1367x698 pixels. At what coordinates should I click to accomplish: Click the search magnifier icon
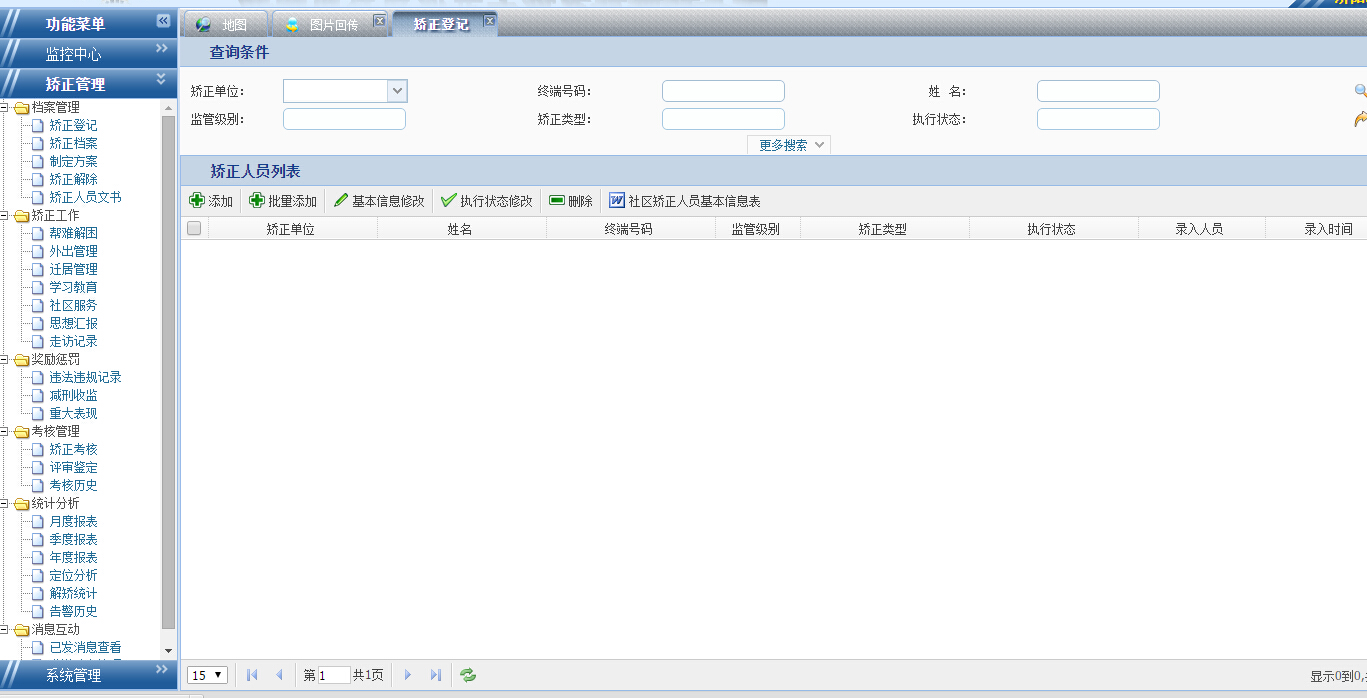click(x=1361, y=91)
